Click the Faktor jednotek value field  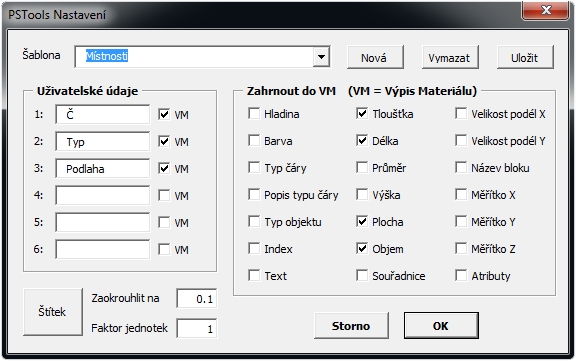tap(197, 328)
